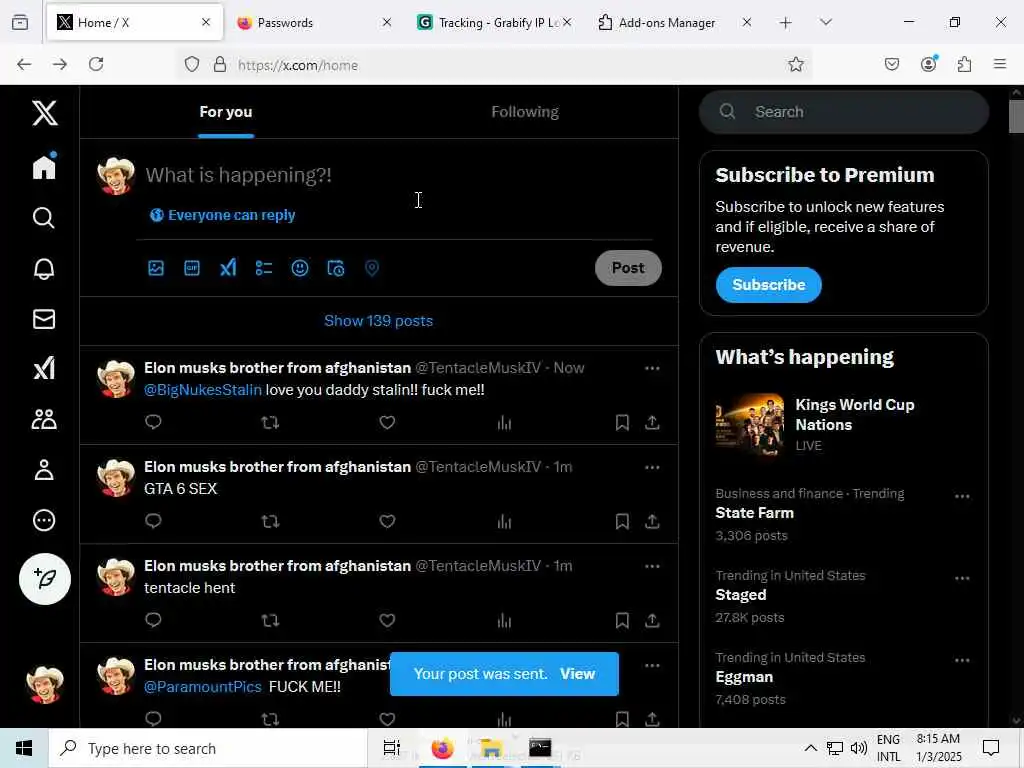Like the 'tentacle hent' post
The image size is (1024, 768).
[387, 620]
